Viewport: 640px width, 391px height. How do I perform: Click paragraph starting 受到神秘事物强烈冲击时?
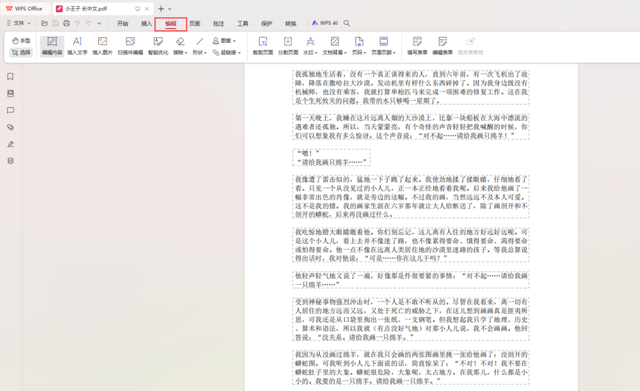pos(411,319)
